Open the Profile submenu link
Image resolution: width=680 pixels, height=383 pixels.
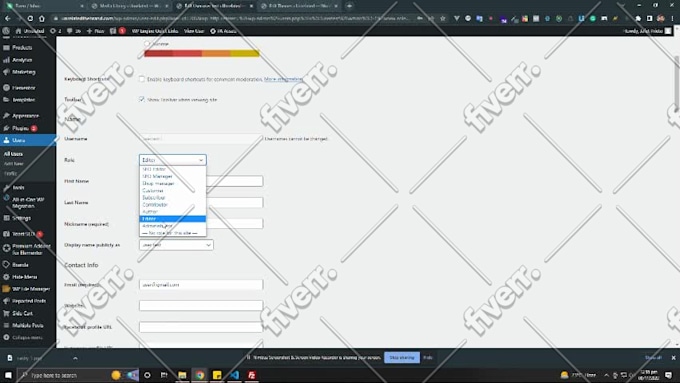tap(10, 173)
